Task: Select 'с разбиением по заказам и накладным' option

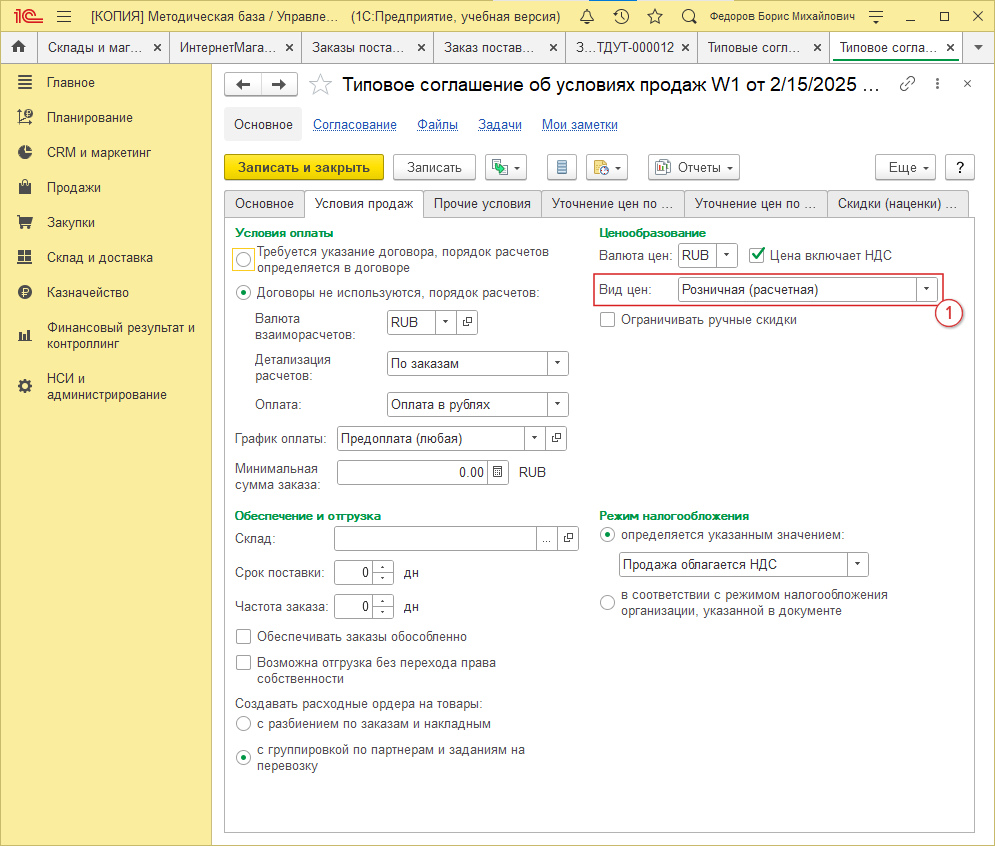Action: coord(243,723)
